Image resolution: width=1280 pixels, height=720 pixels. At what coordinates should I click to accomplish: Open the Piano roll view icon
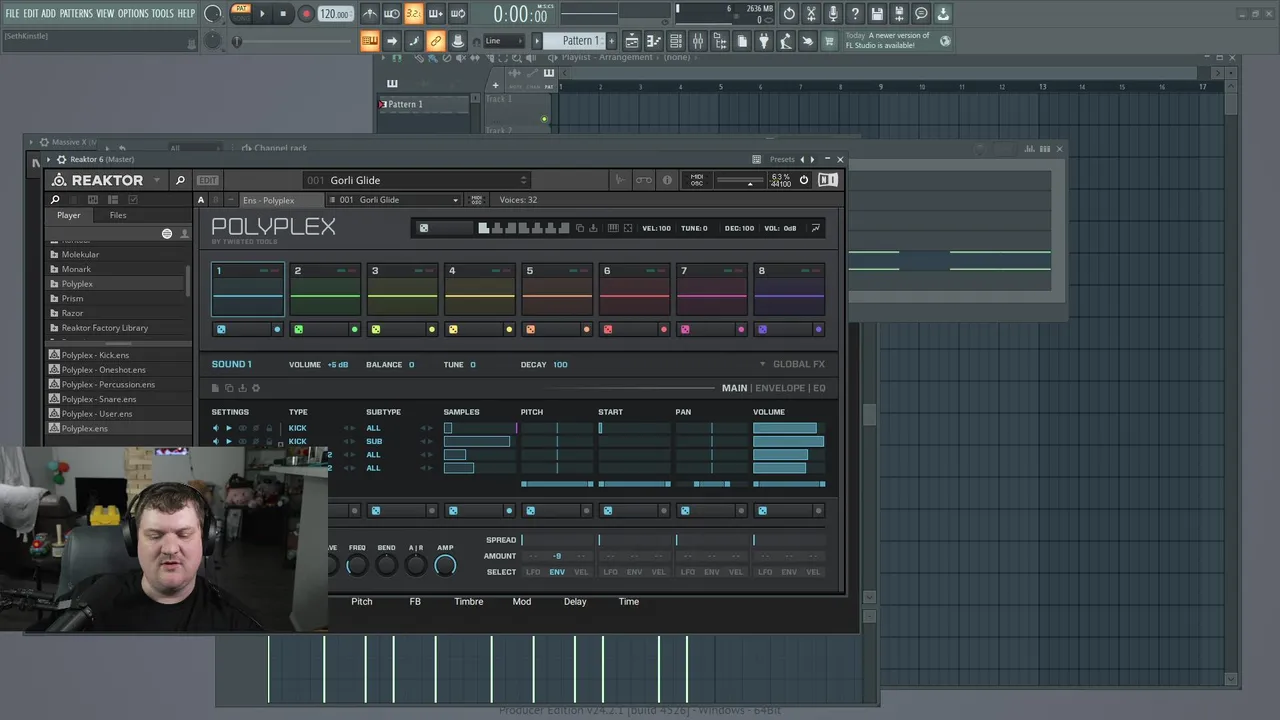pyautogui.click(x=654, y=41)
